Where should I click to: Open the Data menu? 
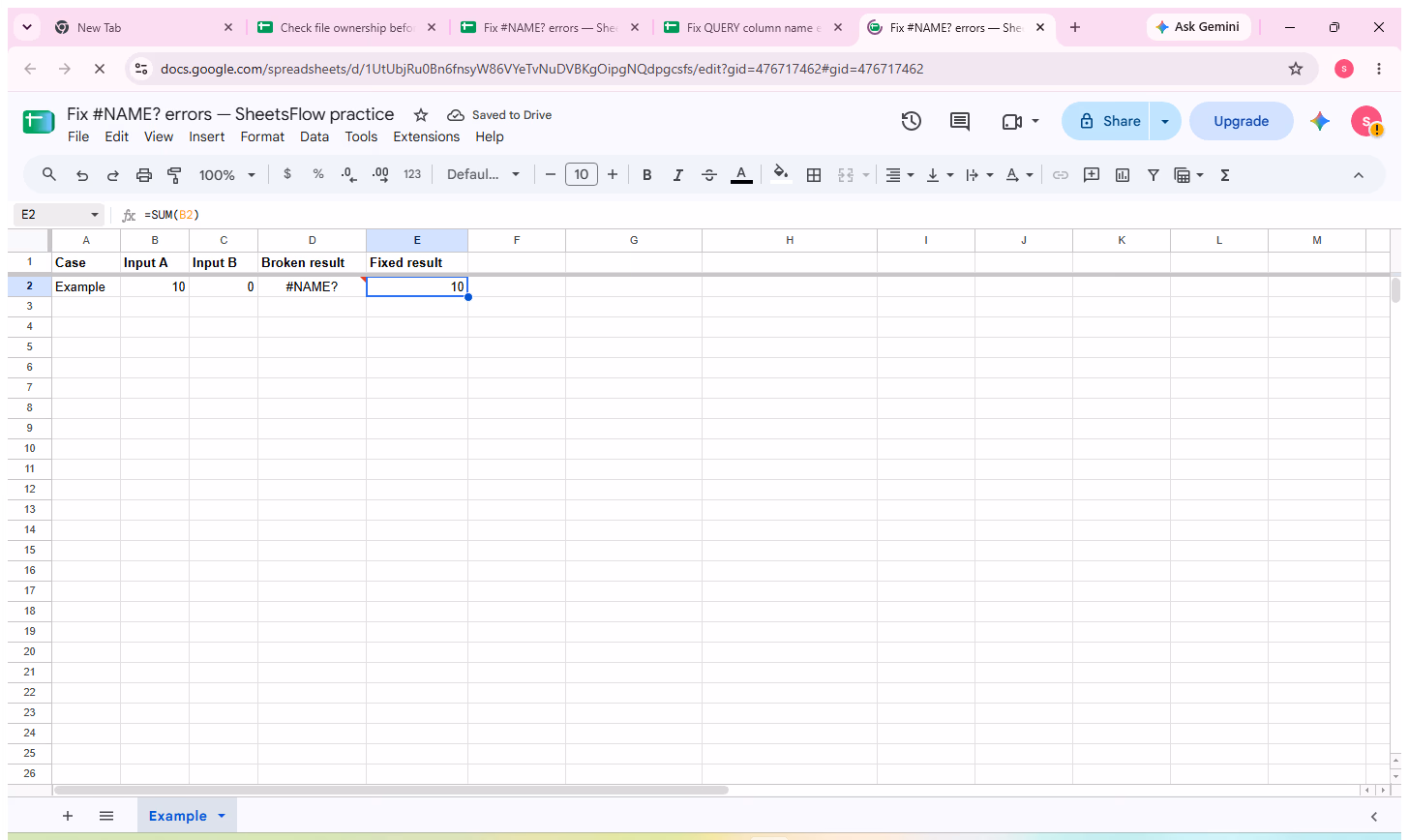(x=315, y=136)
